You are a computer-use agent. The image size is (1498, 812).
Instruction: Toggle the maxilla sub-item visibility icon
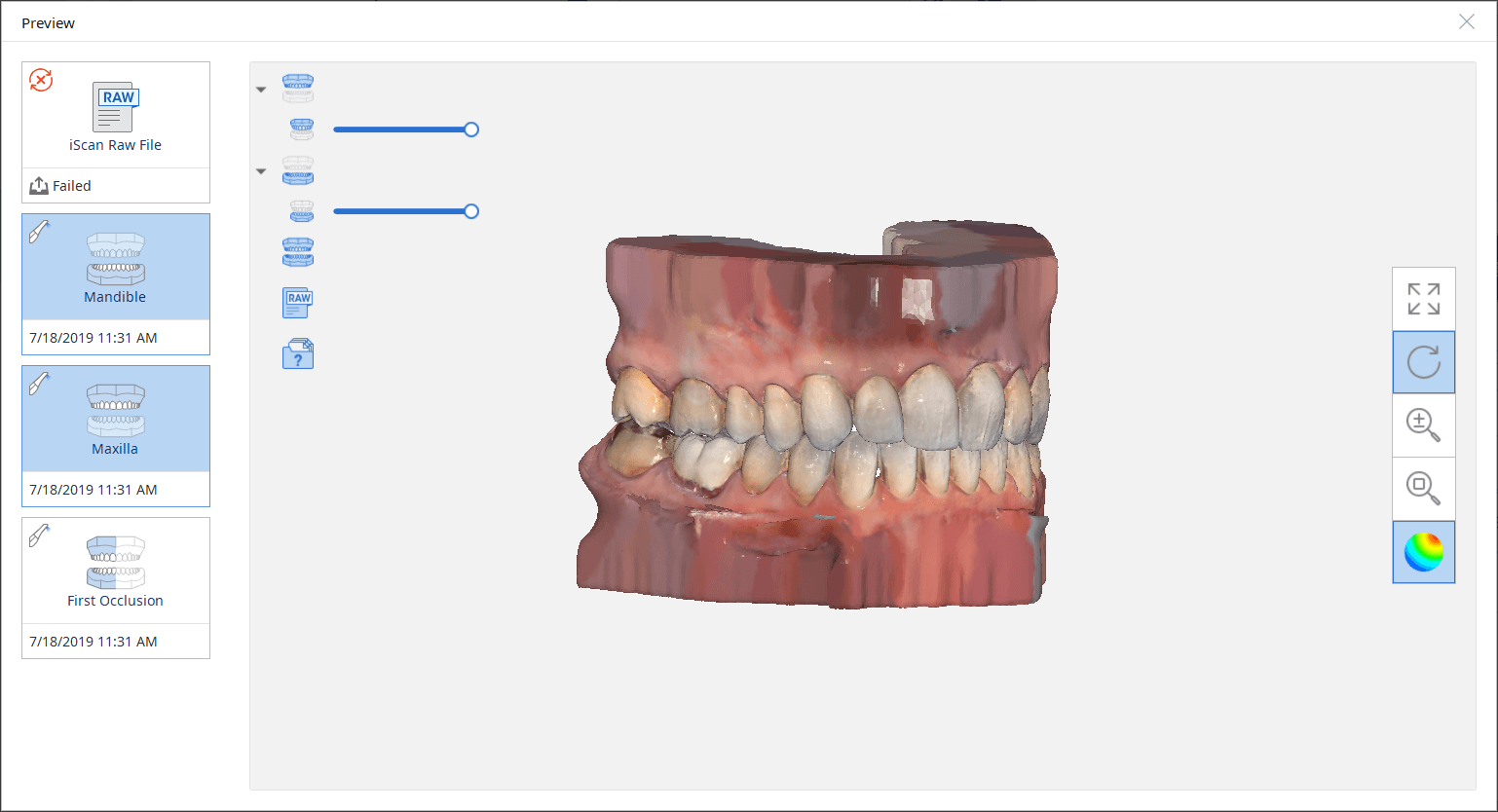tap(302, 129)
